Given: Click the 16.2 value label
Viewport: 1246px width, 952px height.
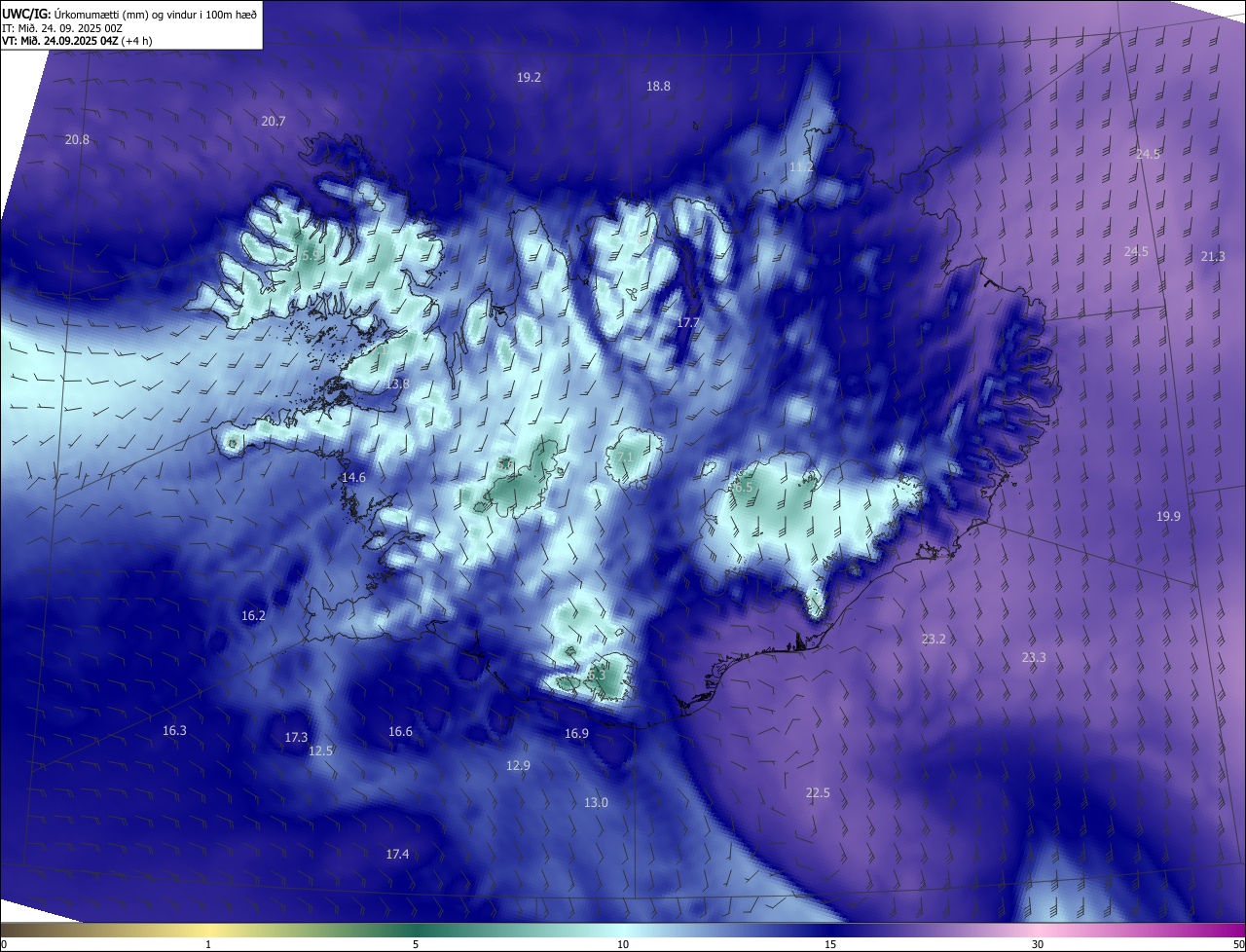Looking at the screenshot, I should (x=253, y=615).
